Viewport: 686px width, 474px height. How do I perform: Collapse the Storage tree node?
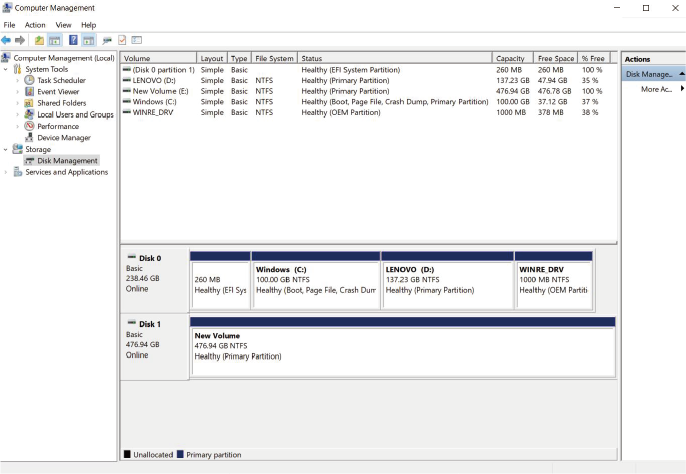(6, 149)
